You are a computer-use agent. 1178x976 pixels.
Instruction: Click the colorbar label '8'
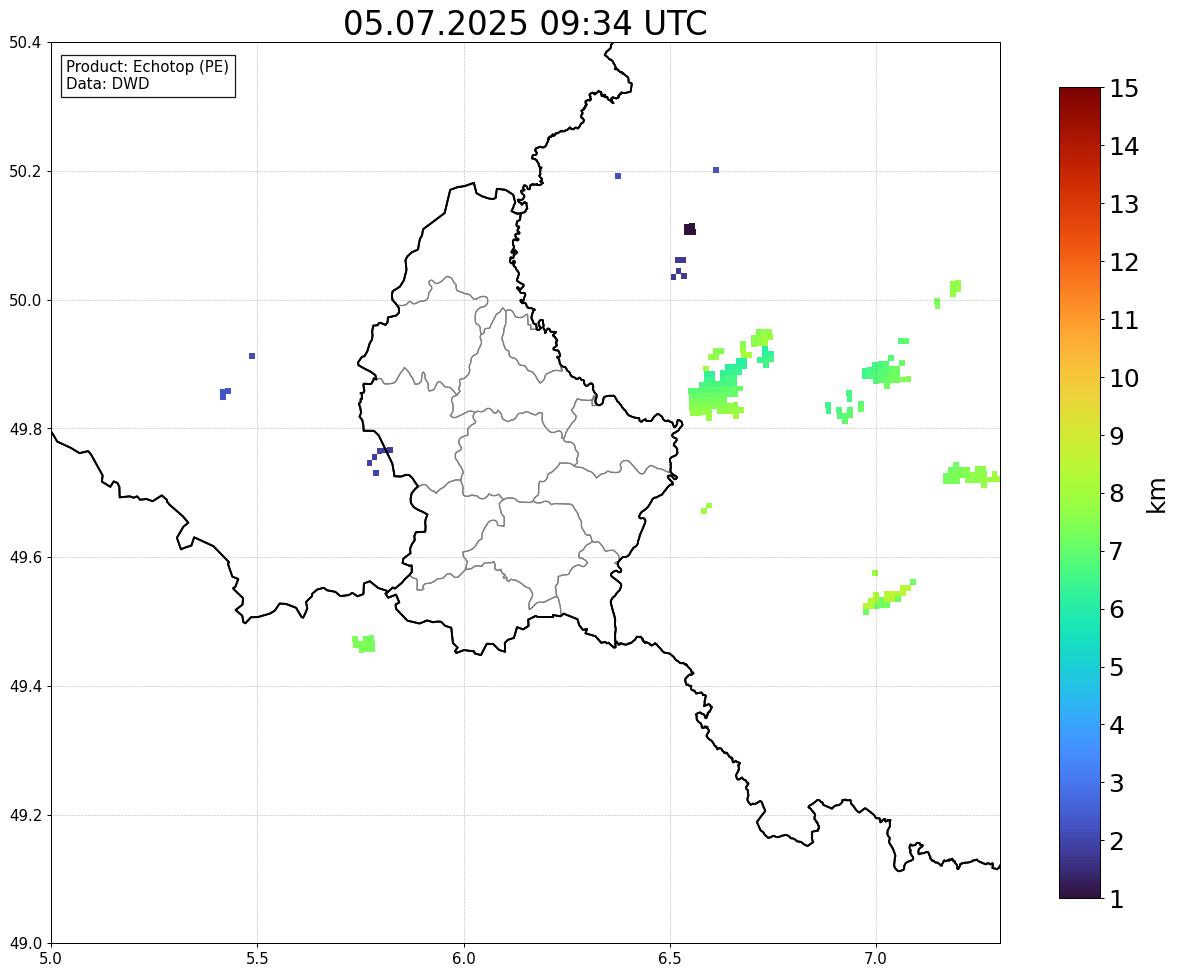click(x=1117, y=494)
